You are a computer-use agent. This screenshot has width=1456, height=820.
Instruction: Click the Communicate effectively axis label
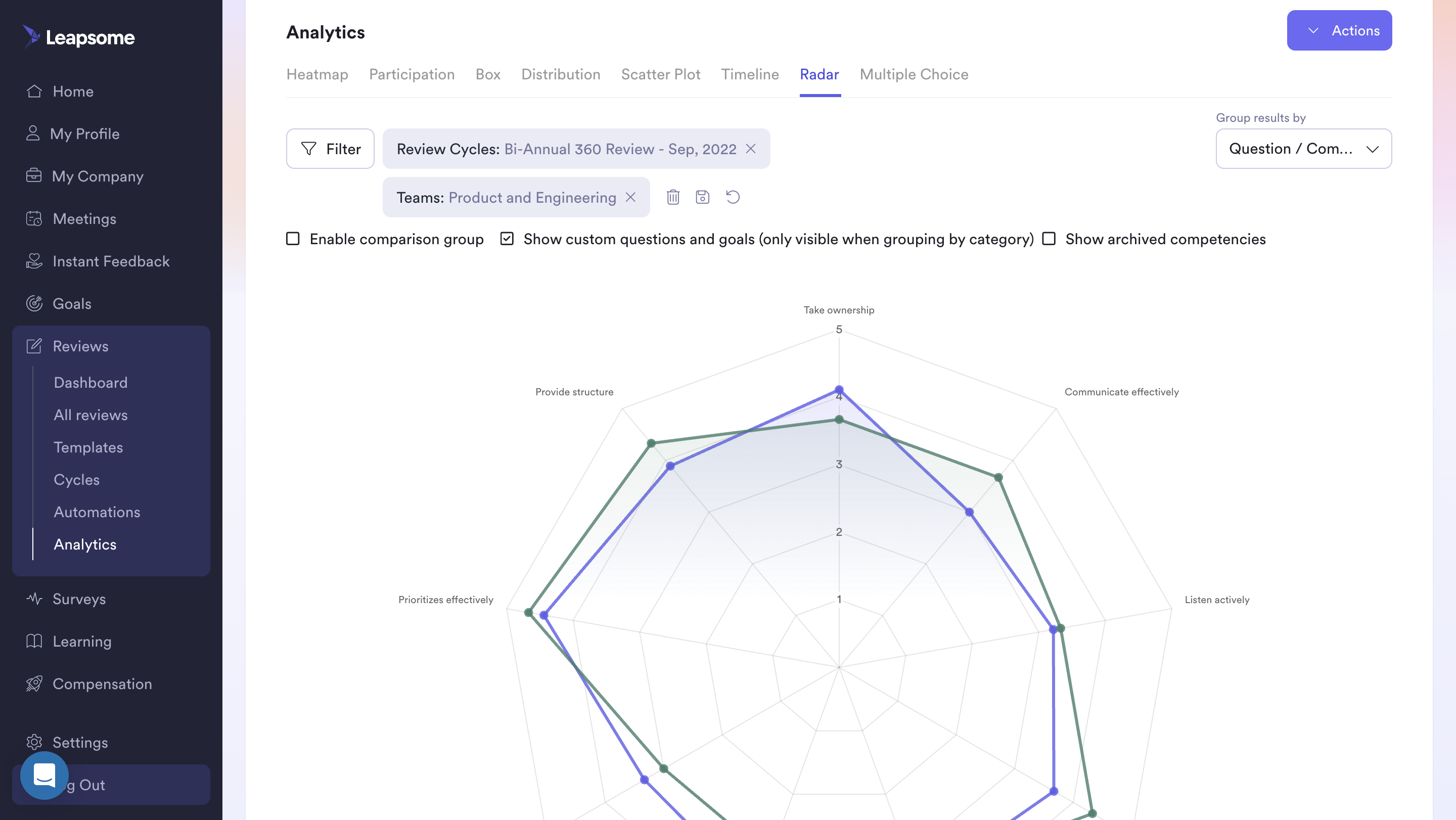(1121, 392)
